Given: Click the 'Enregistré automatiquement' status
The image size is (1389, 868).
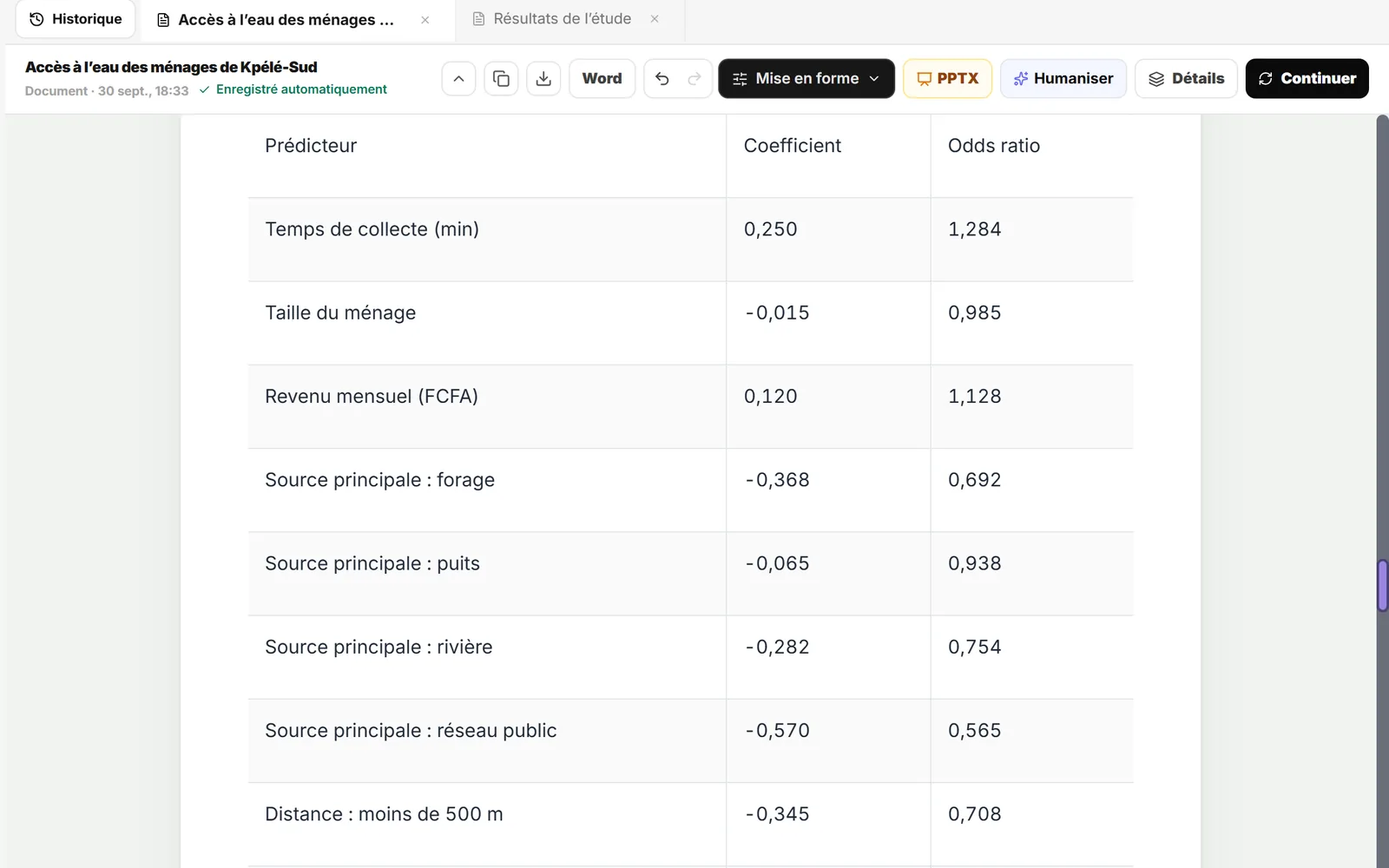Looking at the screenshot, I should pyautogui.click(x=293, y=89).
